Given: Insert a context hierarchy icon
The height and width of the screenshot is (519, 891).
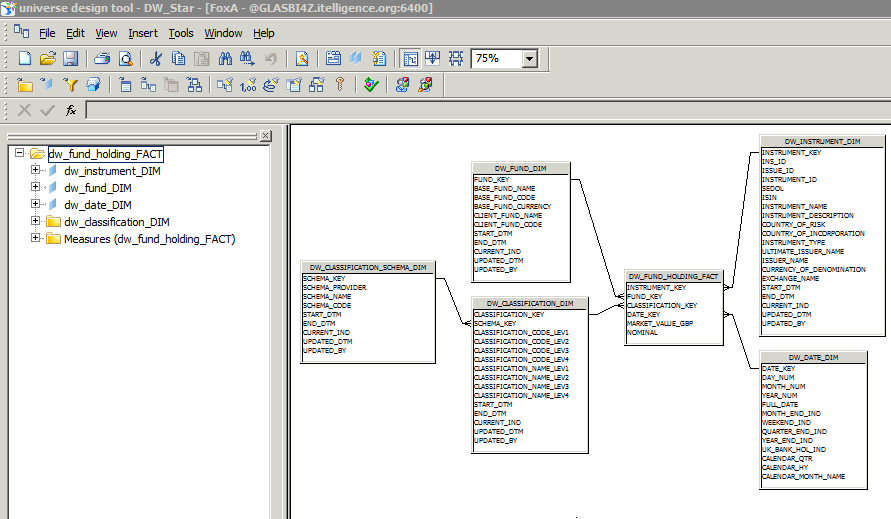Looking at the screenshot, I should point(194,85).
